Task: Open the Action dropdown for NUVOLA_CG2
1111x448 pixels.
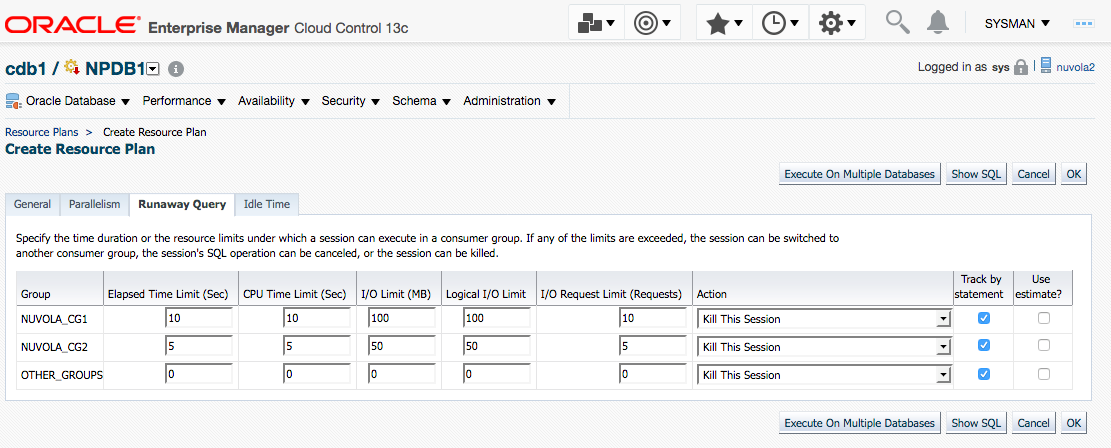Action: (x=823, y=347)
